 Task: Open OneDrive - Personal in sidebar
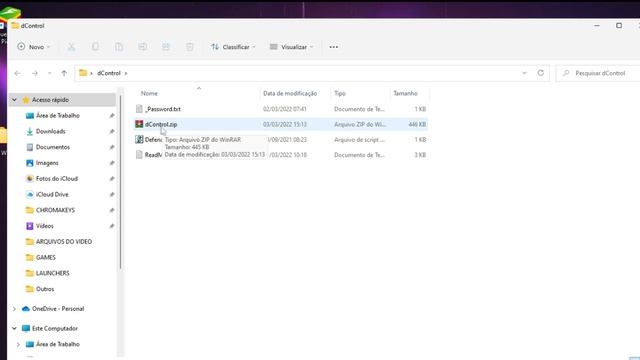coord(58,309)
